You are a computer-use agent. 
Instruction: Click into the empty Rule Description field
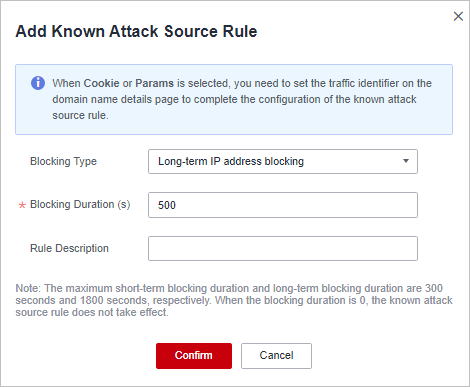[283, 249]
